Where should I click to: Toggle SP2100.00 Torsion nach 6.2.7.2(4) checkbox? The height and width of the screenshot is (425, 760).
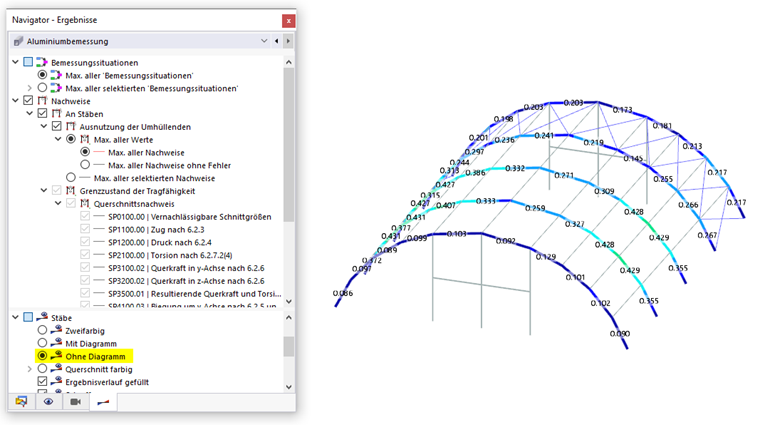pos(85,254)
